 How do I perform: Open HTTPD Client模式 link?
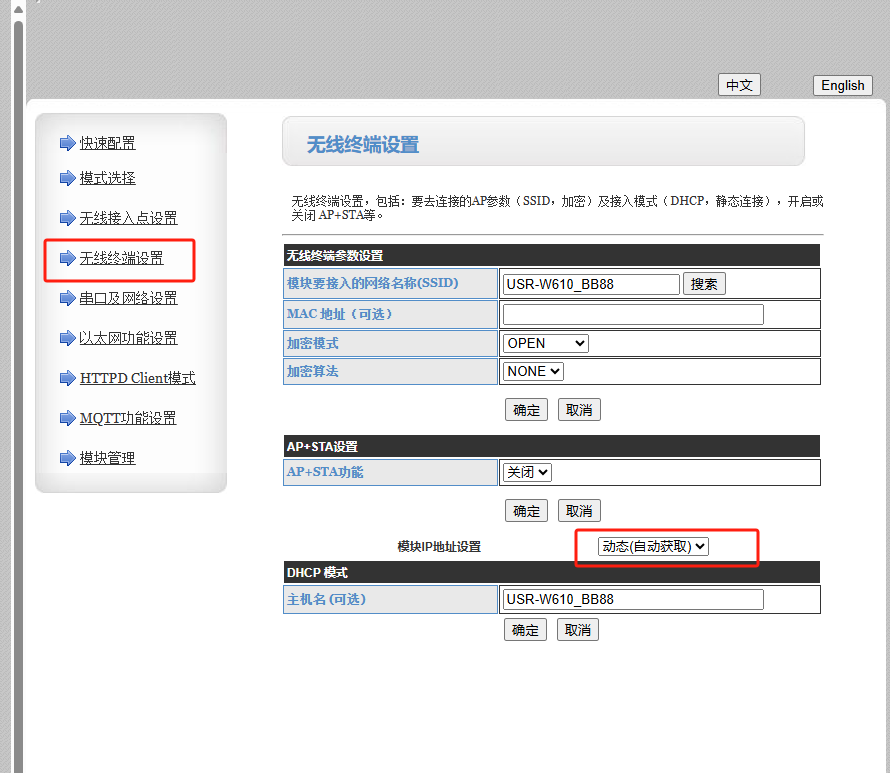[x=137, y=378]
